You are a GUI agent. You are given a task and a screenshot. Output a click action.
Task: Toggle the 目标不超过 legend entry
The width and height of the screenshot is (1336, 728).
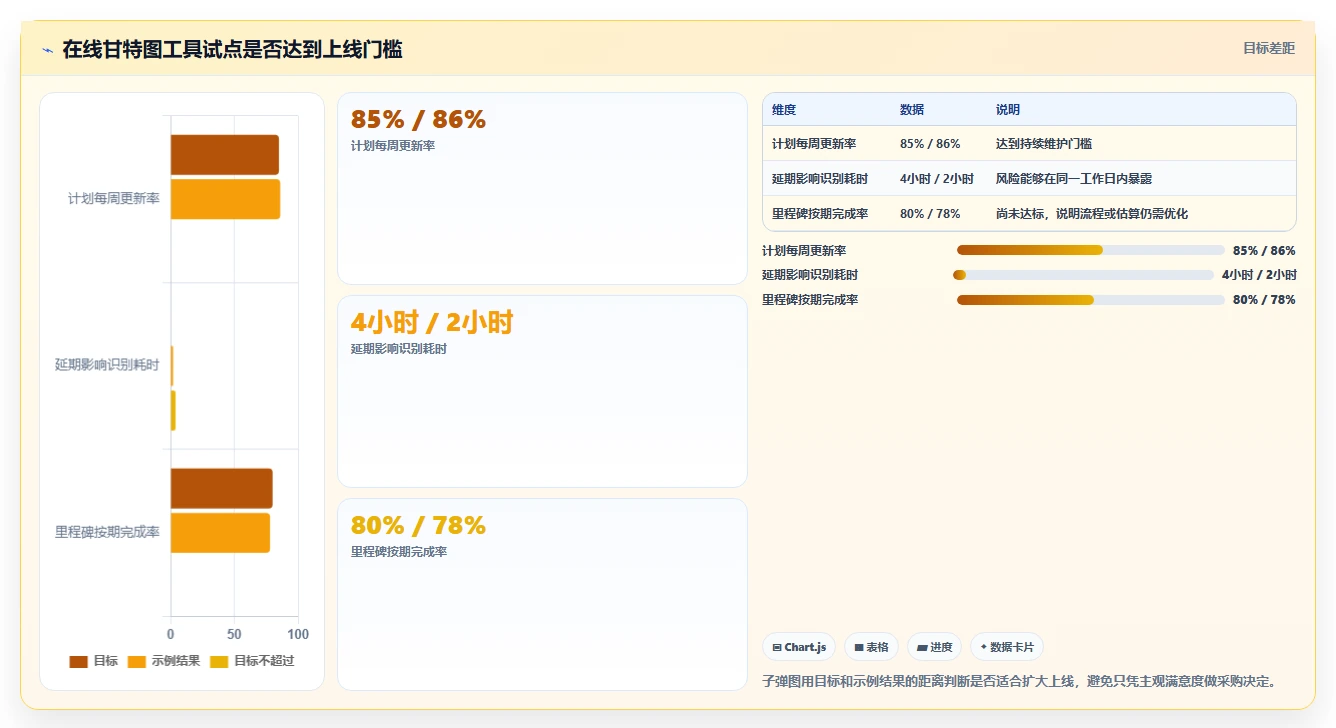click(252, 661)
